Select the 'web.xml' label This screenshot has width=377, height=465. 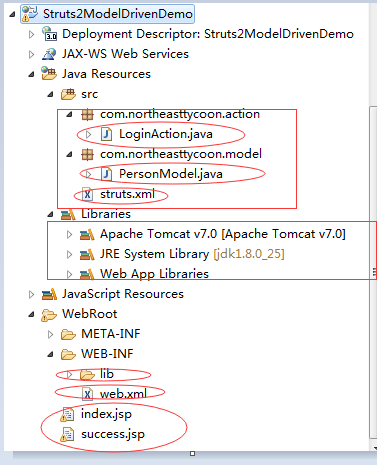123,394
